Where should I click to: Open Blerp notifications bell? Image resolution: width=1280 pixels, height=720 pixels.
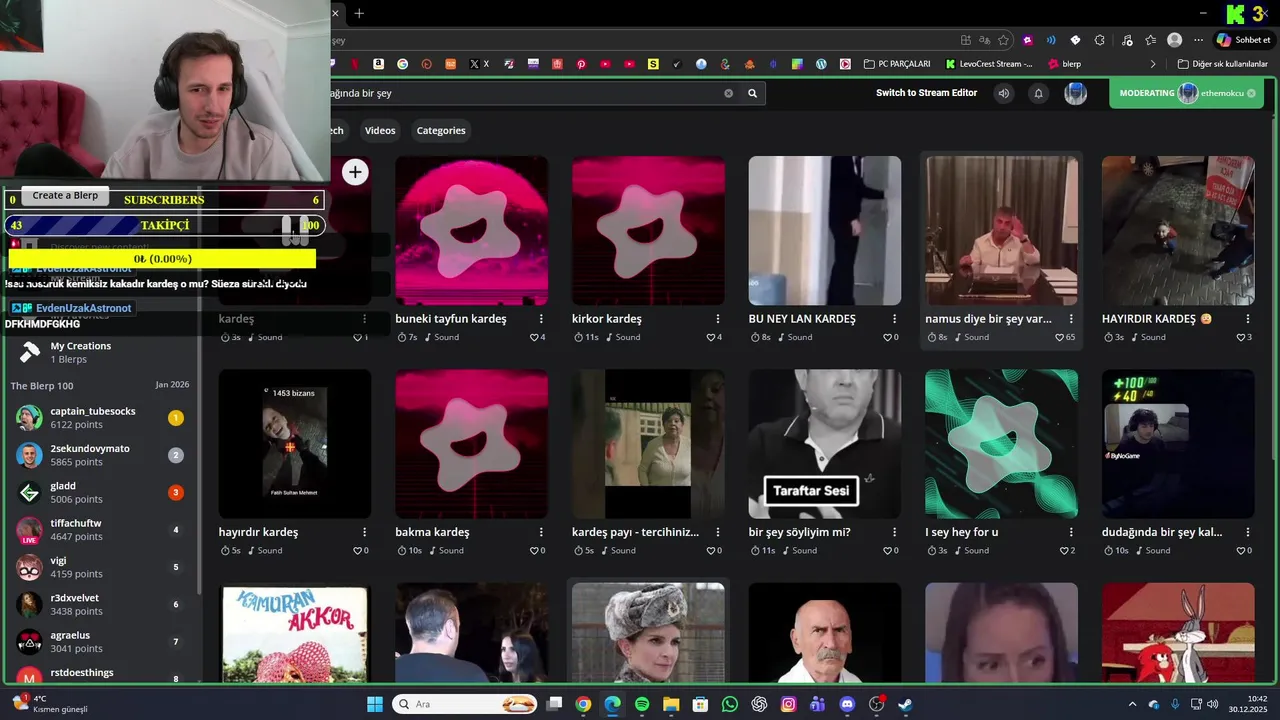[x=1038, y=93]
